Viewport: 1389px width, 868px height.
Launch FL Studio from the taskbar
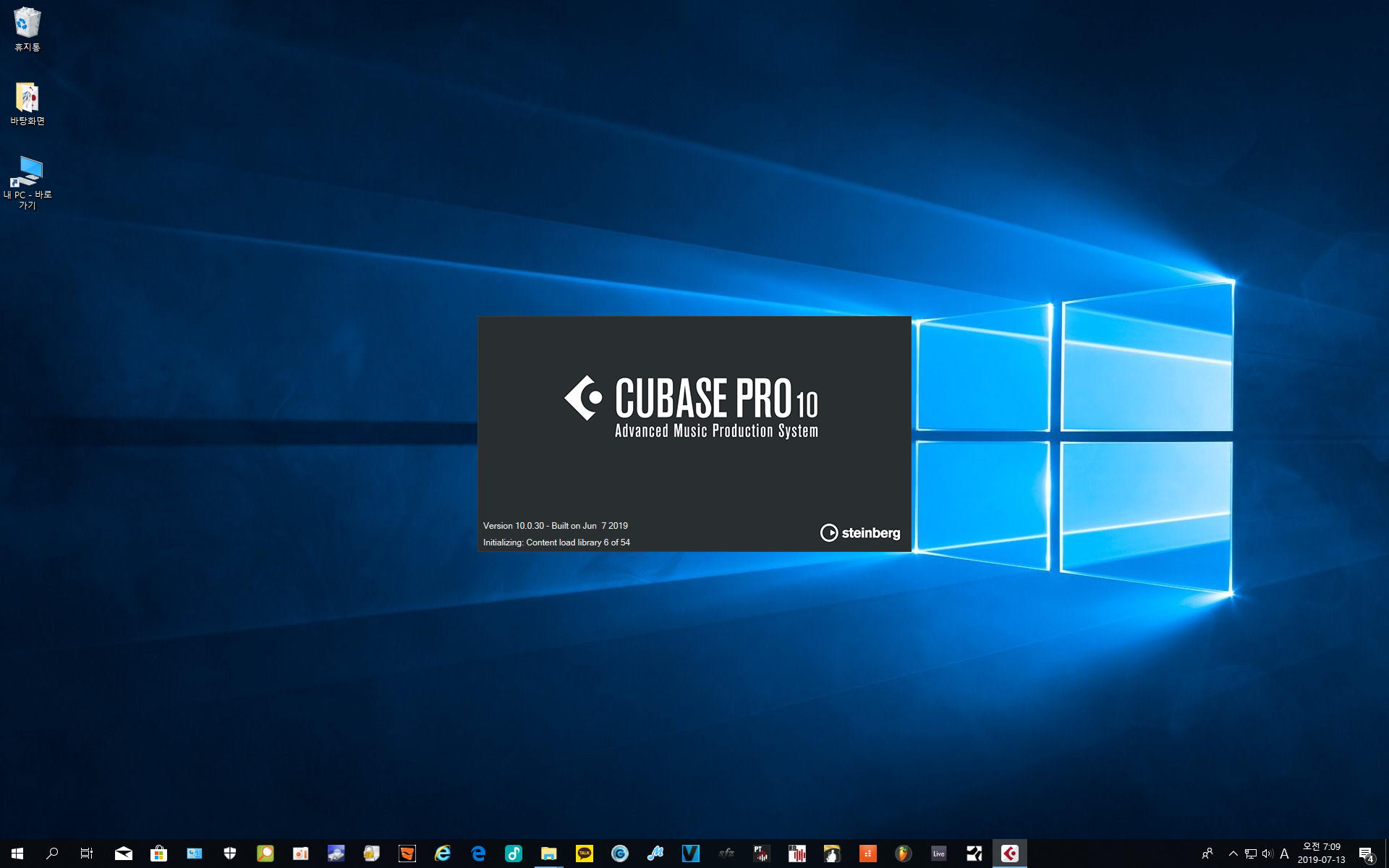tap(904, 854)
